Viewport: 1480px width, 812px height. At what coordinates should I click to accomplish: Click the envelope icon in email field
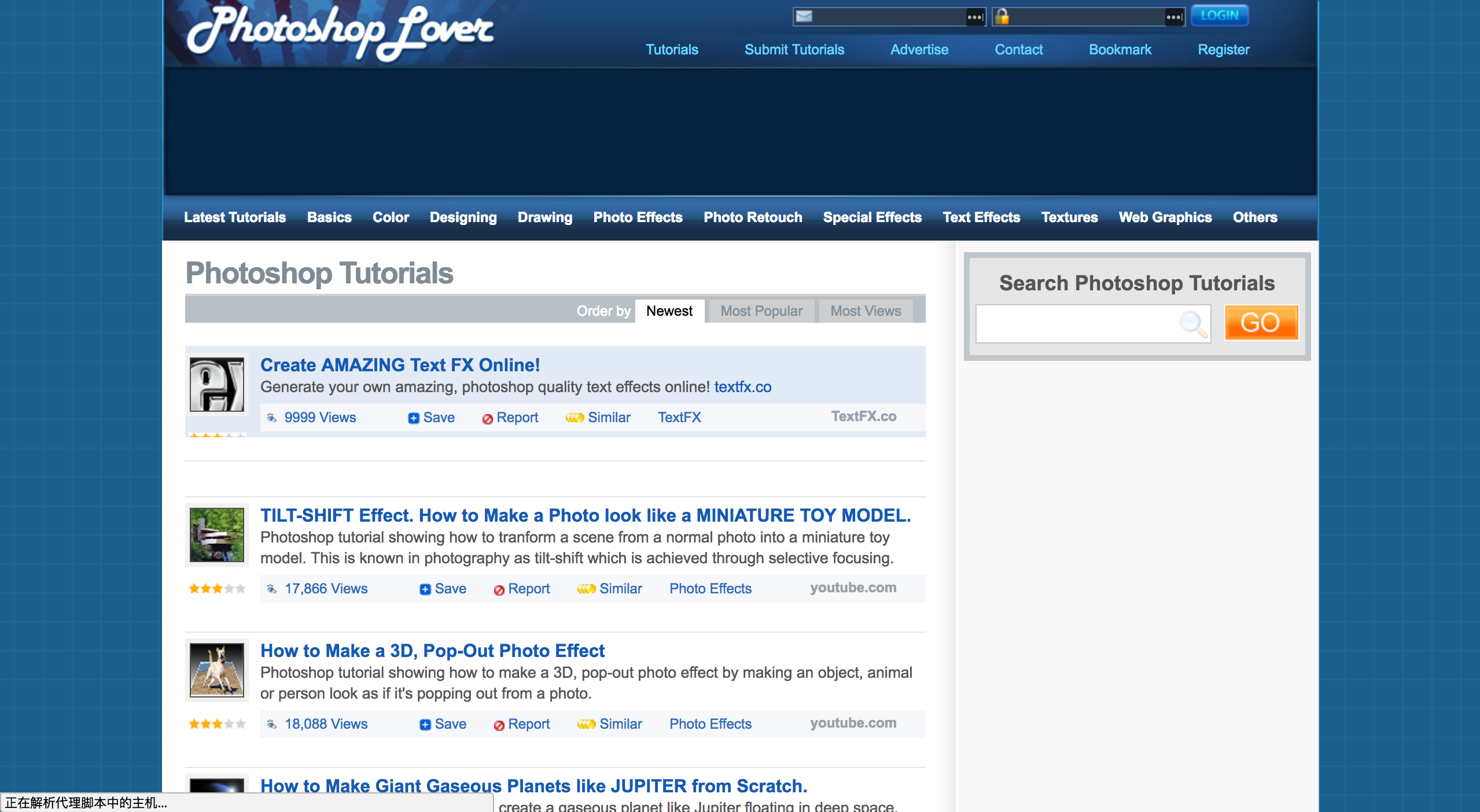(x=804, y=16)
